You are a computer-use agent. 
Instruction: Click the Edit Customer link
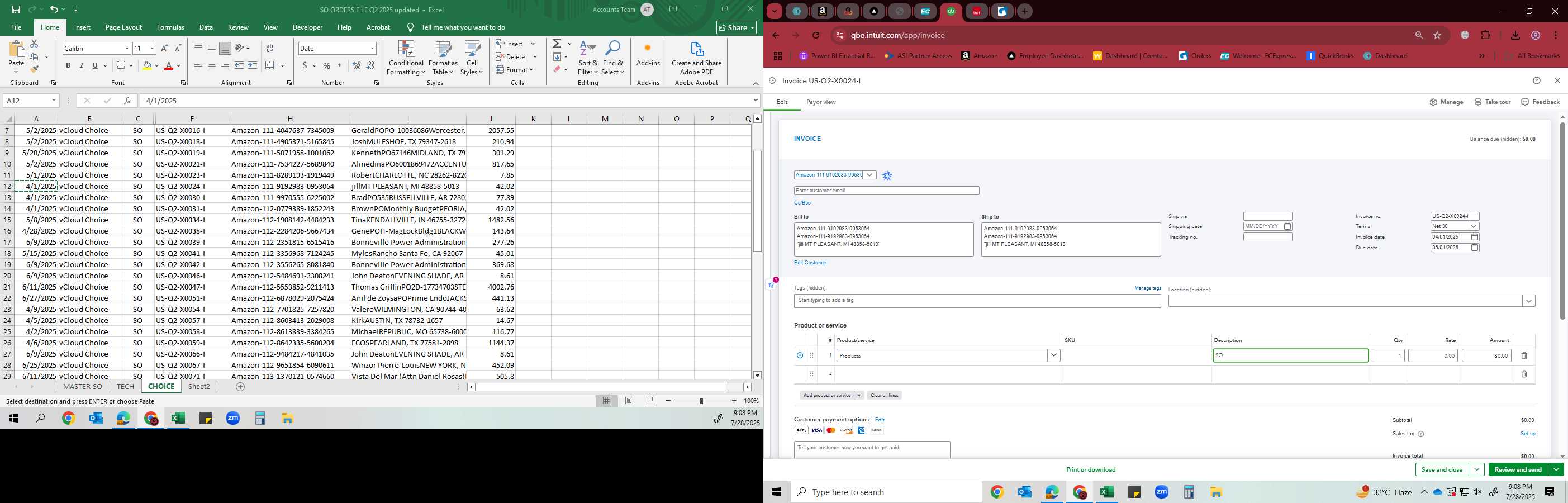pos(810,263)
